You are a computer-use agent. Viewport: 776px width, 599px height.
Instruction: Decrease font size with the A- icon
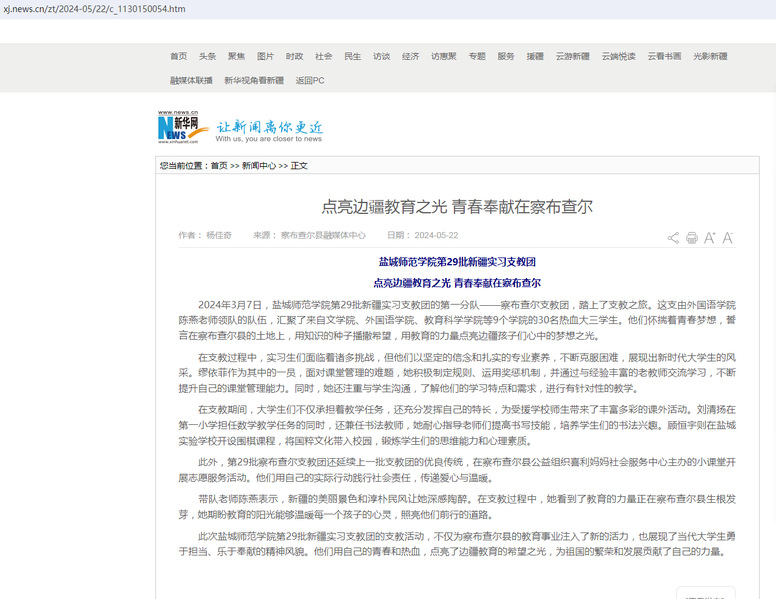tap(727, 238)
